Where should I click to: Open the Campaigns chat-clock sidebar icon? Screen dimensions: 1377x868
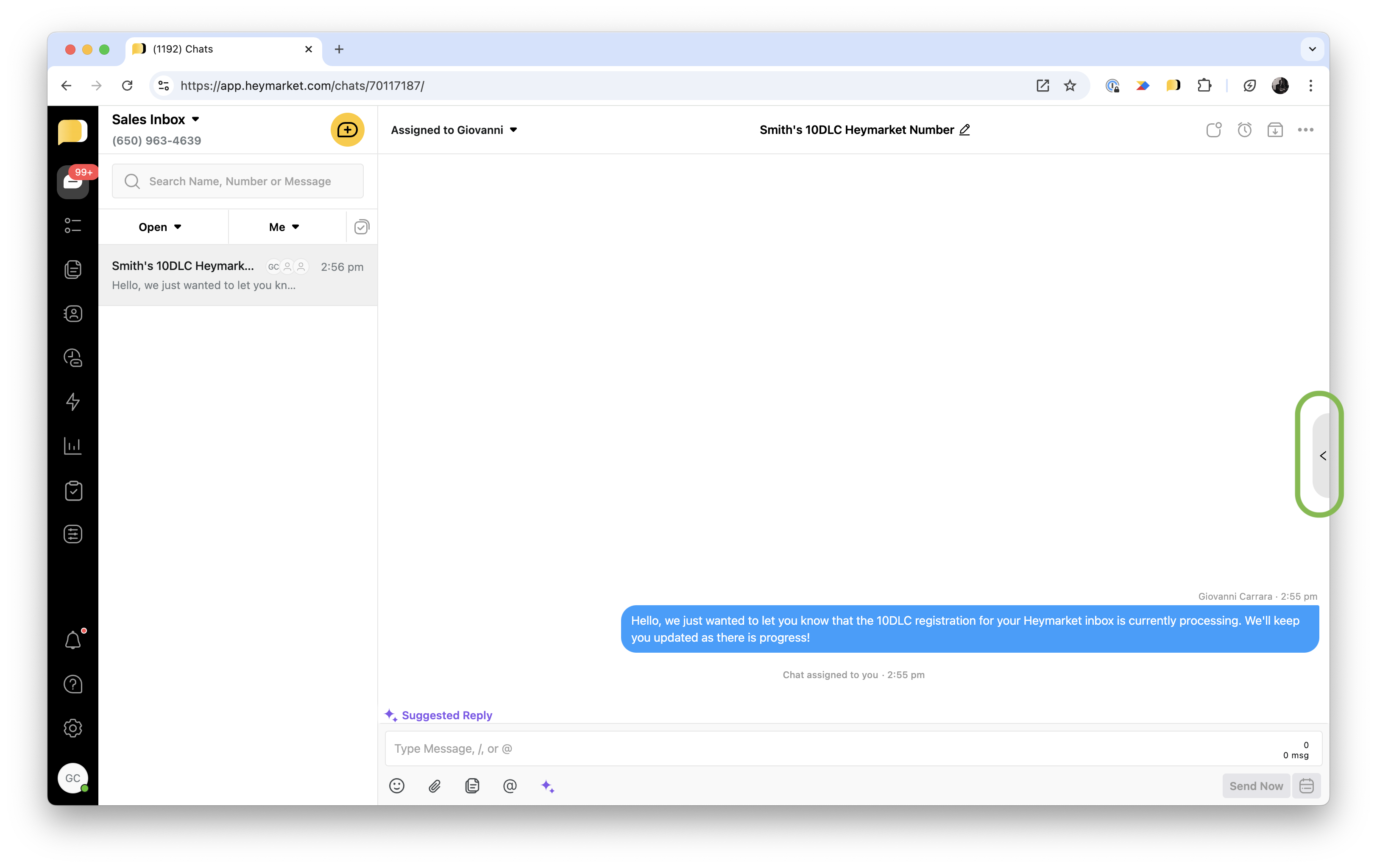tap(72, 357)
